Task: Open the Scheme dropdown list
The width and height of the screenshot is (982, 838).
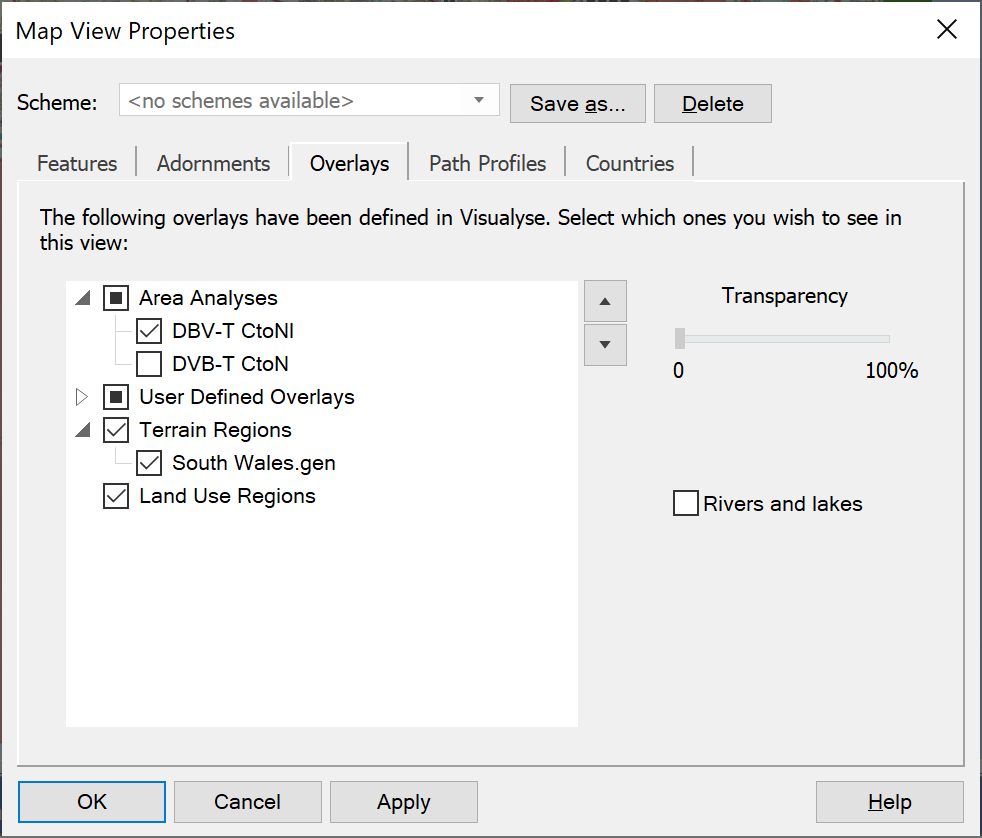Action: (478, 100)
